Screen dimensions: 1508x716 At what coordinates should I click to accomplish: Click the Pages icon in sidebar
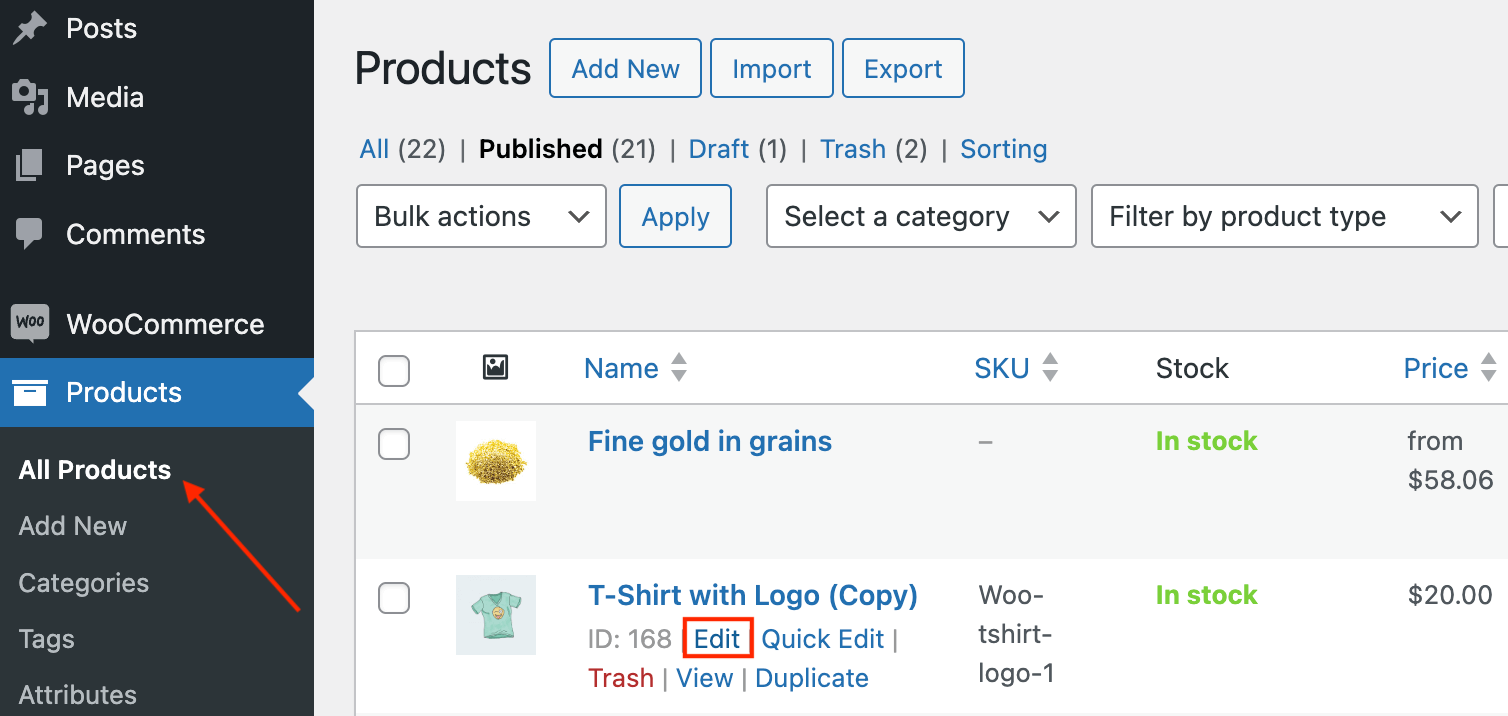click(x=30, y=166)
